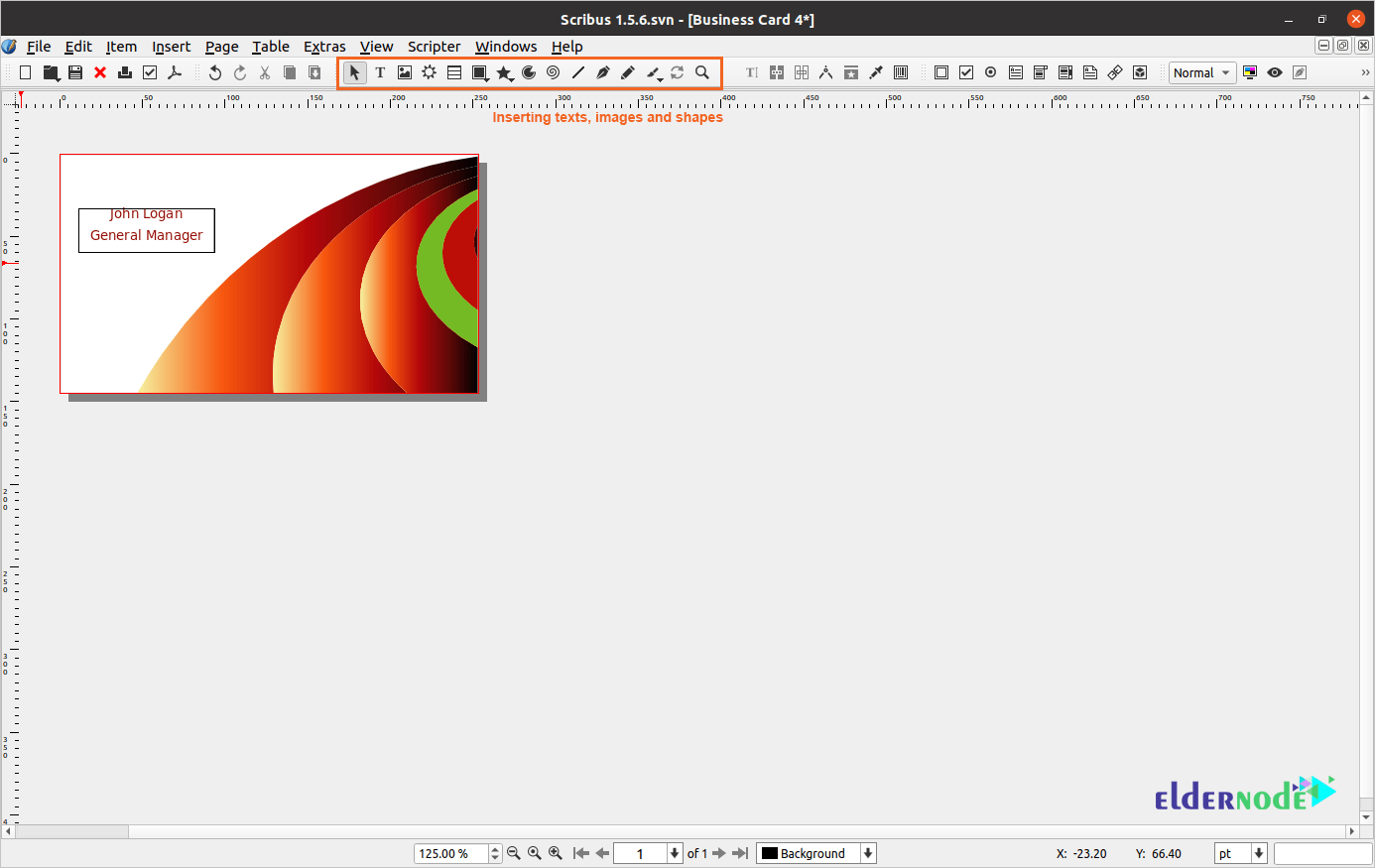Select the Calligraphic Line tool
This screenshot has width=1375, height=868.
(654, 72)
